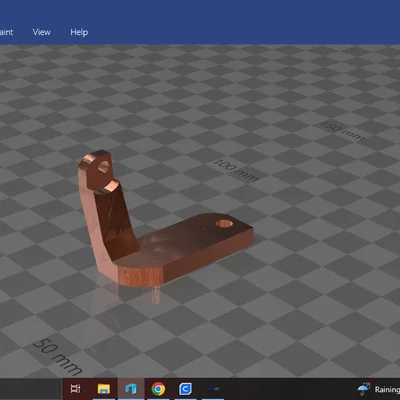This screenshot has height=400, width=400.
Task: Click the Task View taskbar icon
Action: pyautogui.click(x=76, y=389)
